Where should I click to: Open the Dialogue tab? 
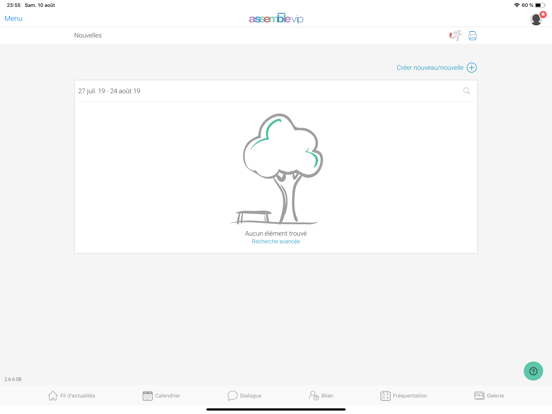pos(244,396)
